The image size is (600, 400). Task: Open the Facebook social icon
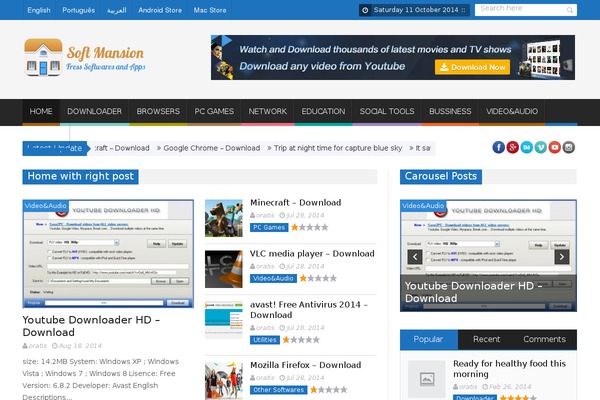click(498, 147)
